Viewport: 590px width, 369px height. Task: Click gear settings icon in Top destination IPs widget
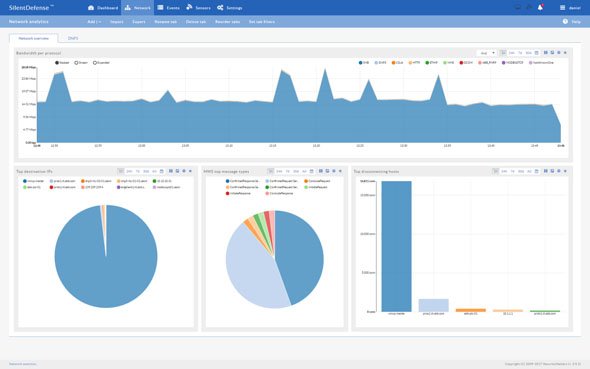[x=184, y=171]
